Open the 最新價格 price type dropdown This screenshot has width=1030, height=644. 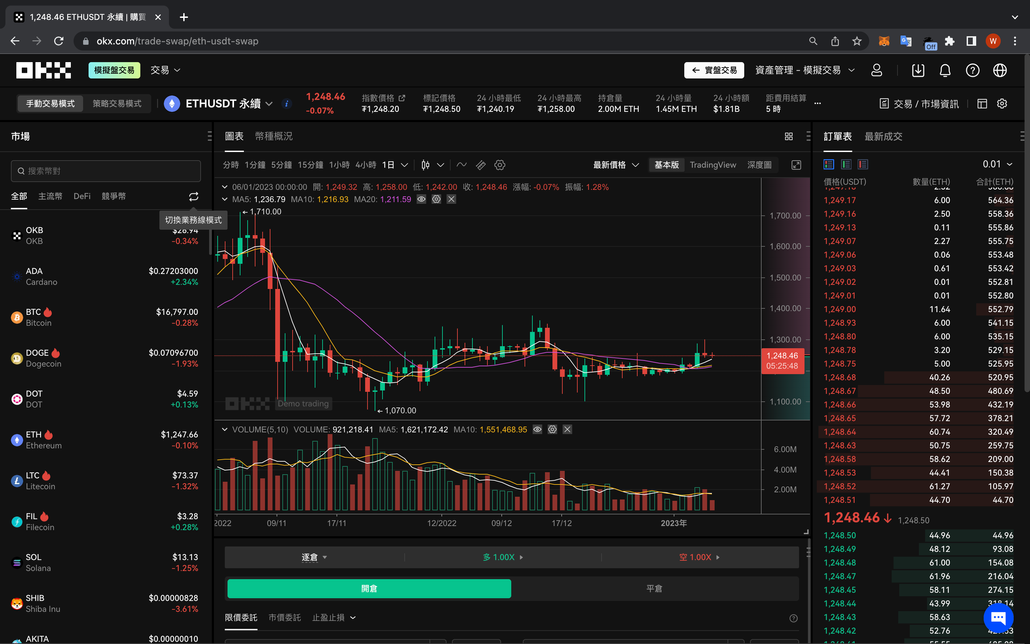[x=616, y=165]
